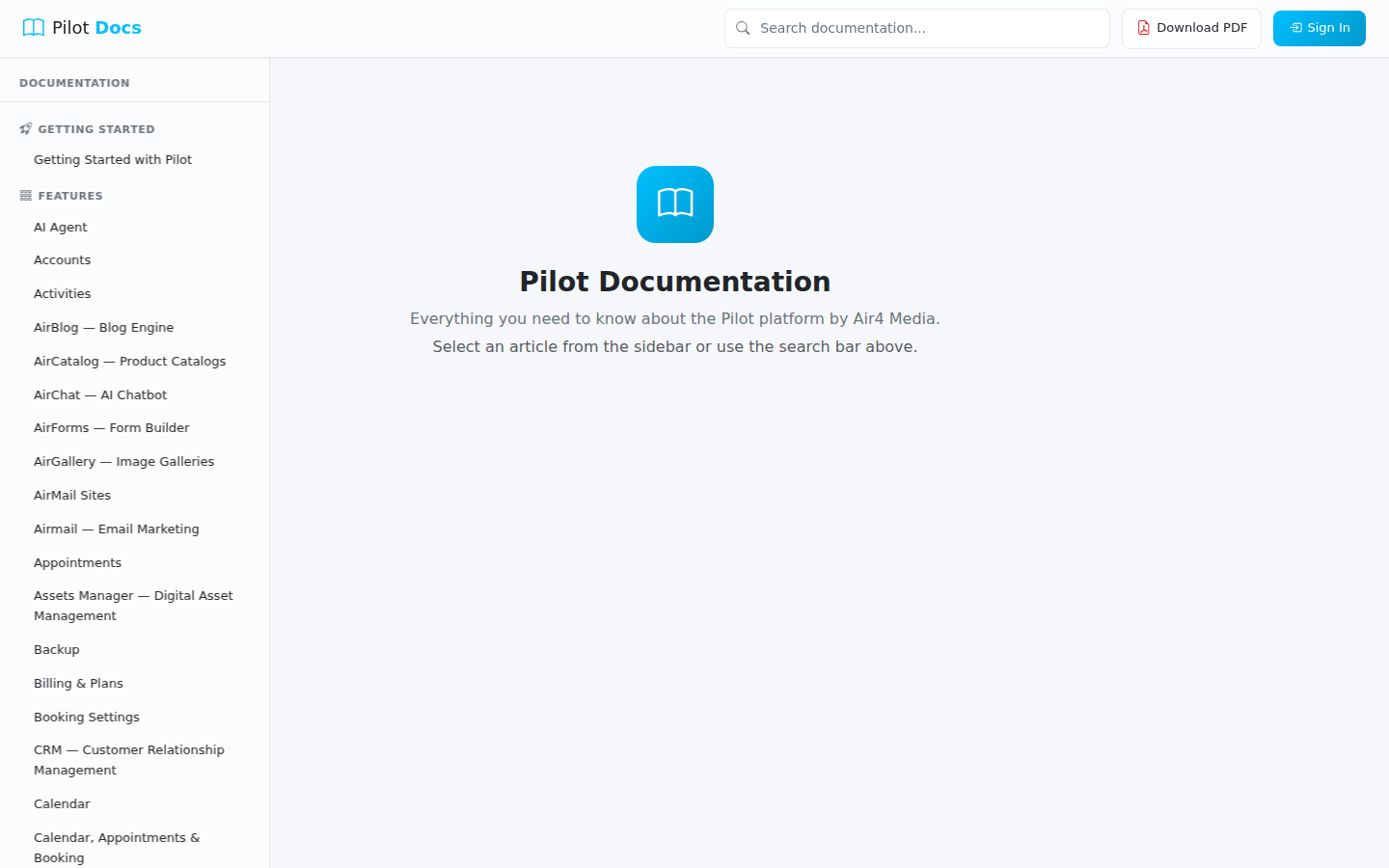
Task: Open AirChat — AI Chatbot article
Action: tap(100, 394)
